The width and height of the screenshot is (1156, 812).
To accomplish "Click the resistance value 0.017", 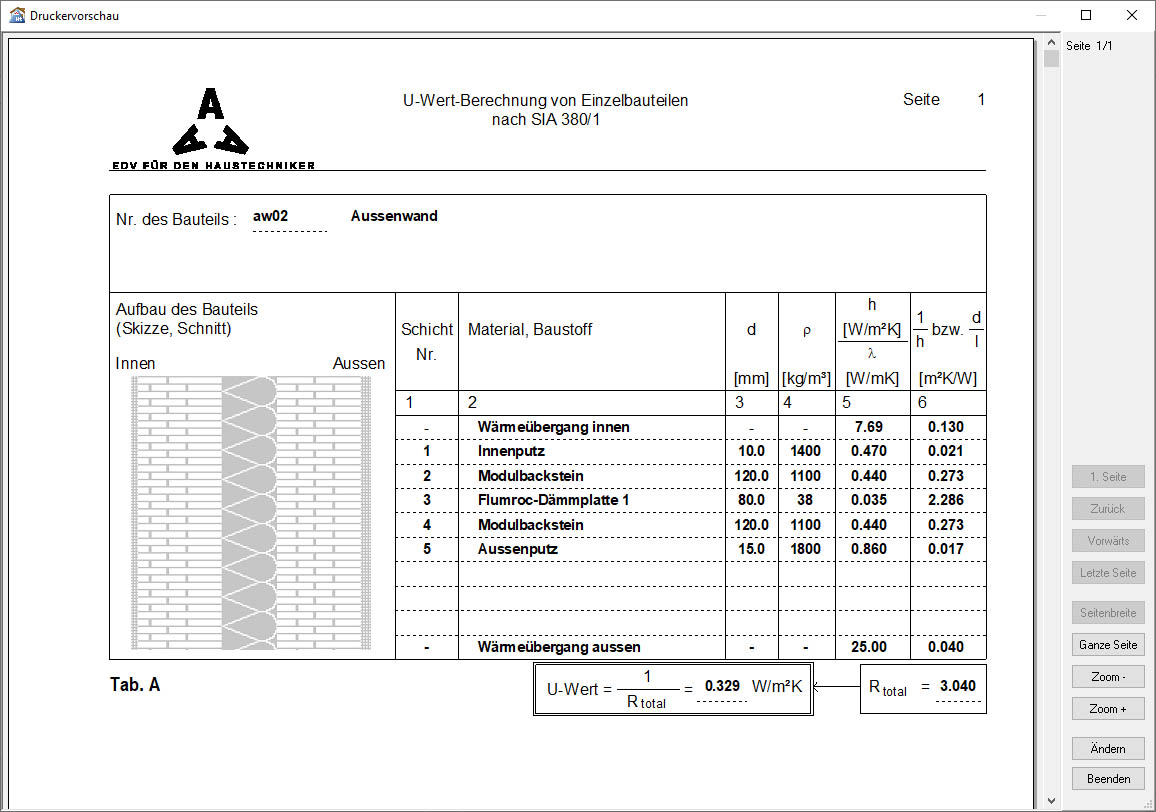I will (x=946, y=549).
